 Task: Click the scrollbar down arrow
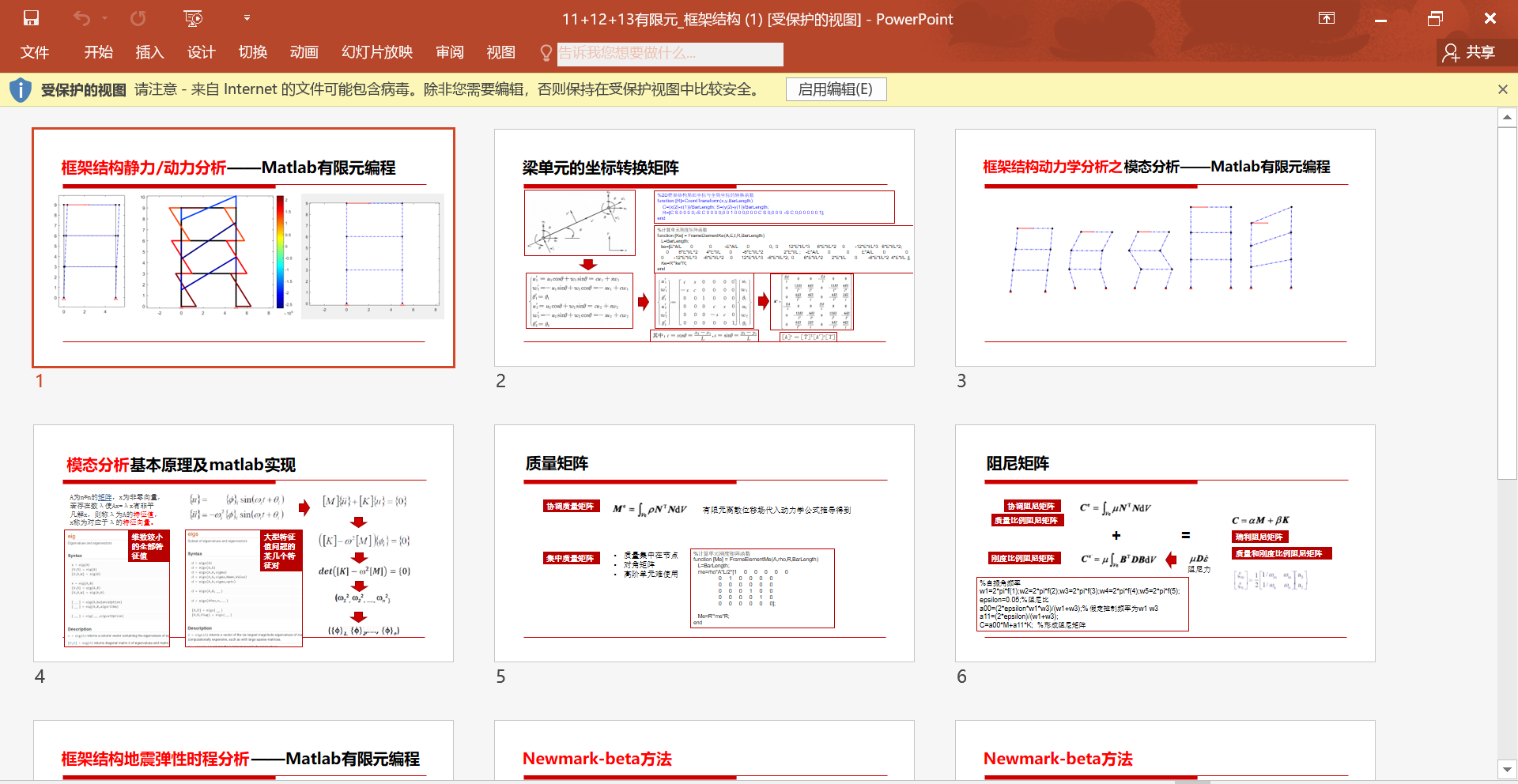(1507, 769)
